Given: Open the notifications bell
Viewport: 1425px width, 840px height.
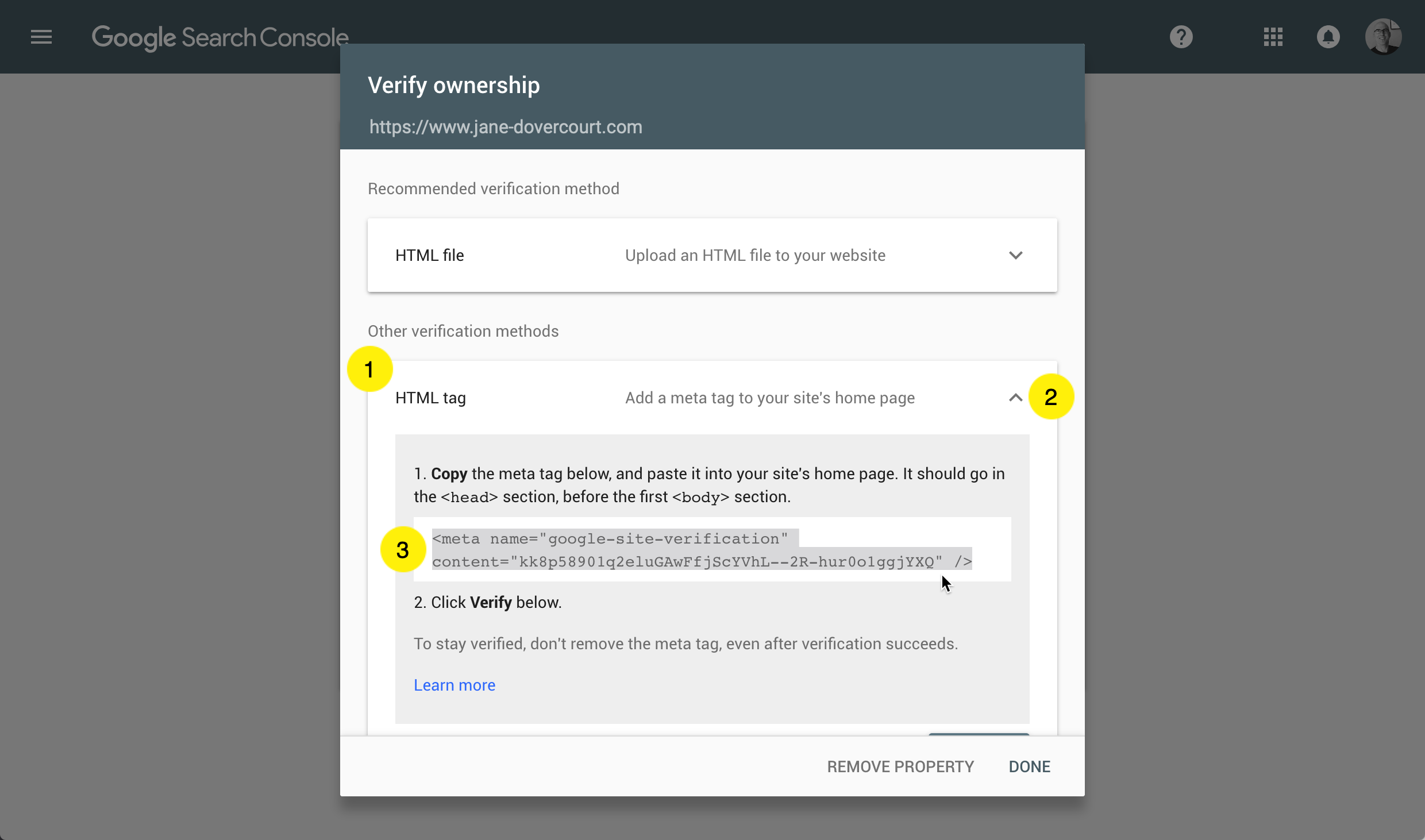Looking at the screenshot, I should pyautogui.click(x=1328, y=37).
